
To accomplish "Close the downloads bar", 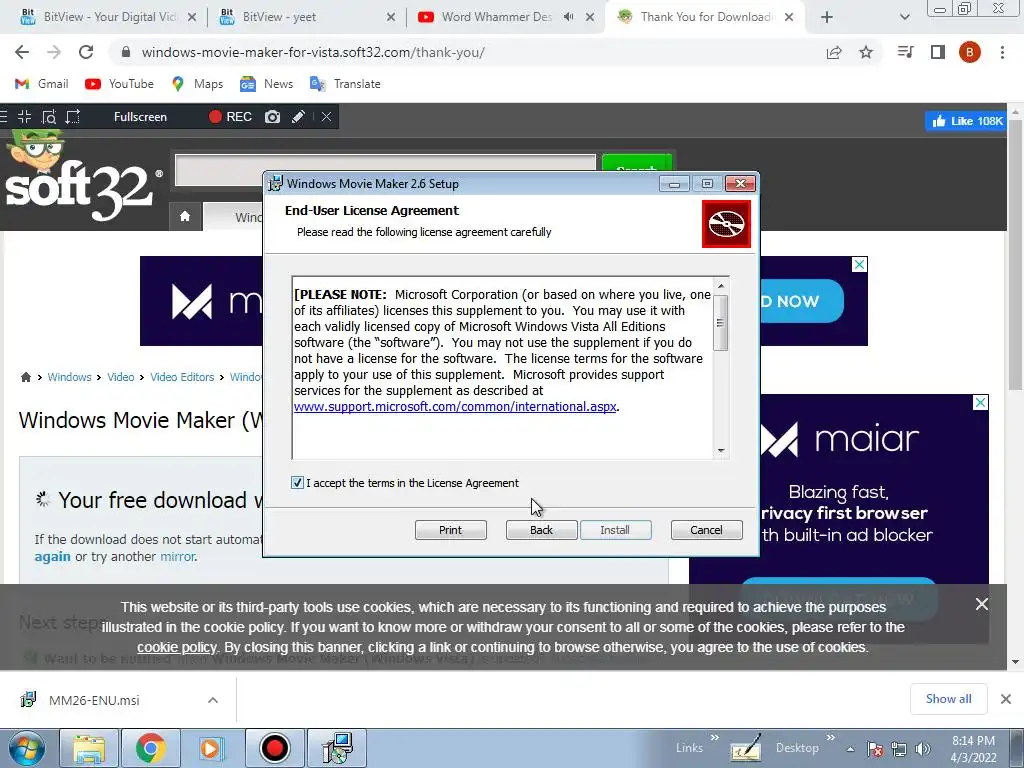I will coord(1006,699).
